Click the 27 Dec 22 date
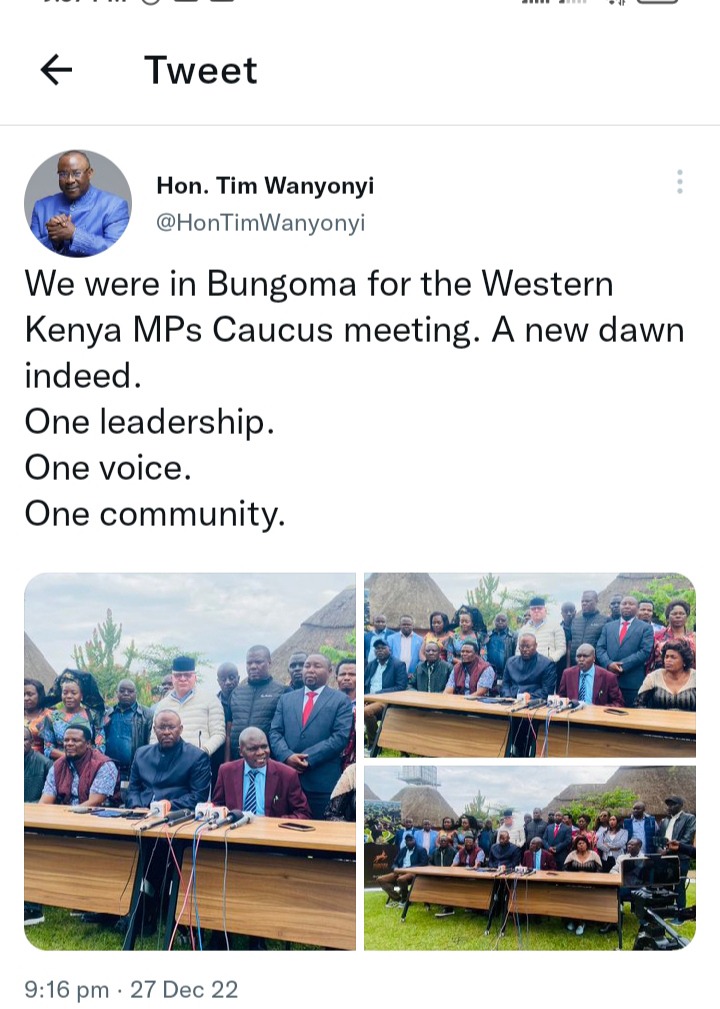 184,989
